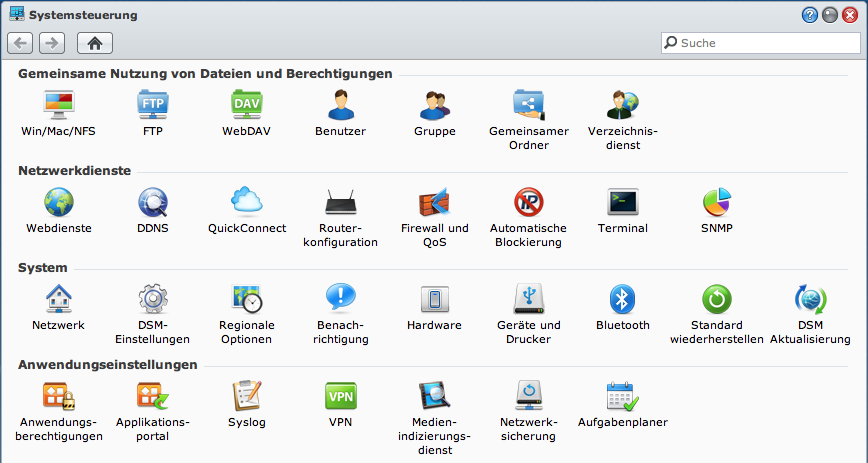Image resolution: width=868 pixels, height=463 pixels.
Task: Open Verzeichnisdienst settings
Action: pos(623,105)
